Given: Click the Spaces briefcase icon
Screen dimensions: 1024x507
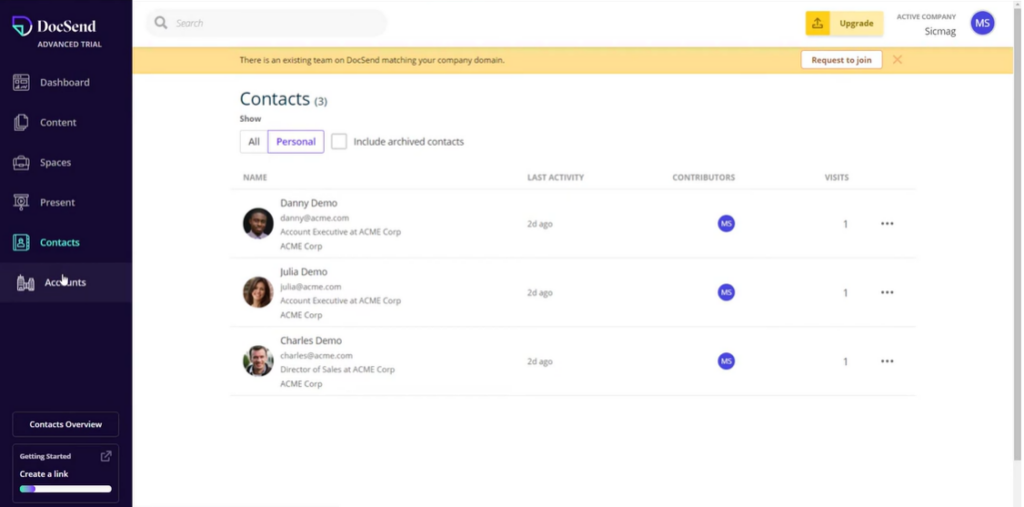Looking at the screenshot, I should pos(21,162).
